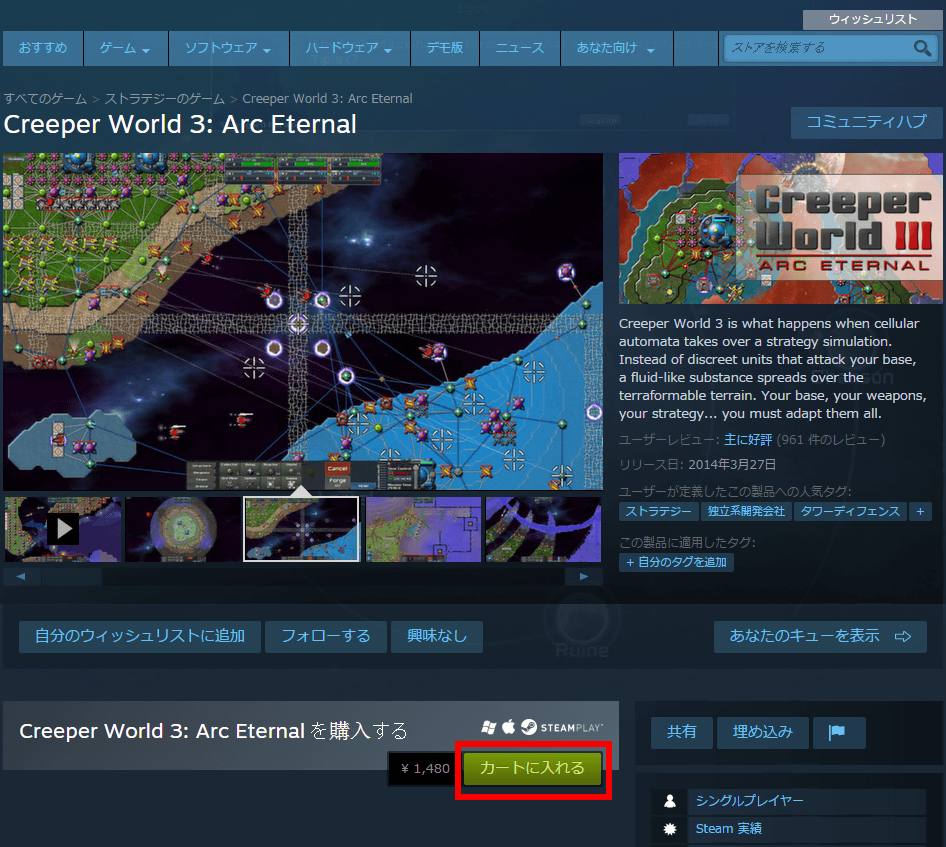Viewport: 946px width, 847px height.
Task: Open the おすすめ tab
Action: [x=43, y=48]
